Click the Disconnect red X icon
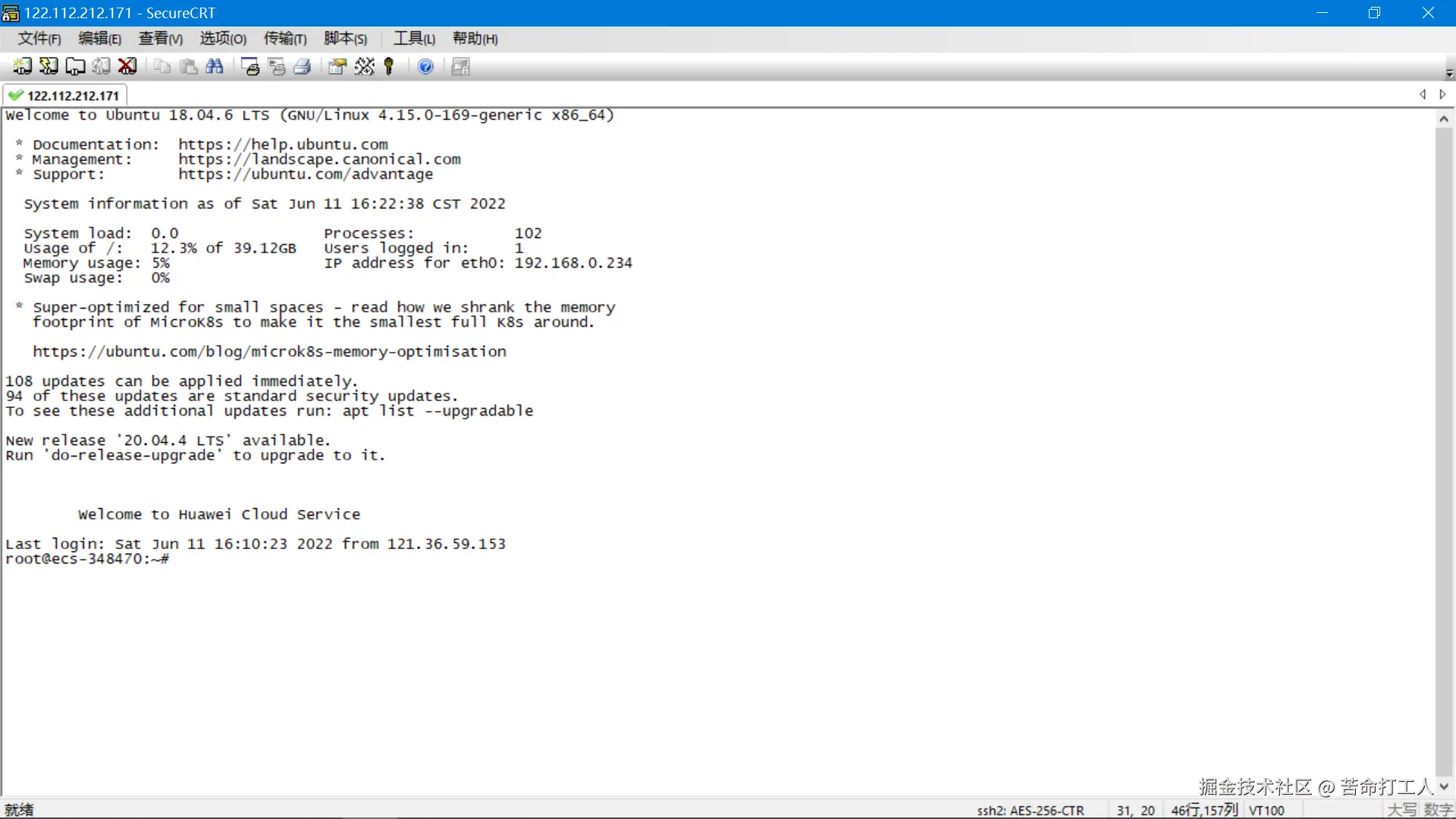This screenshot has height=819, width=1456. (127, 67)
